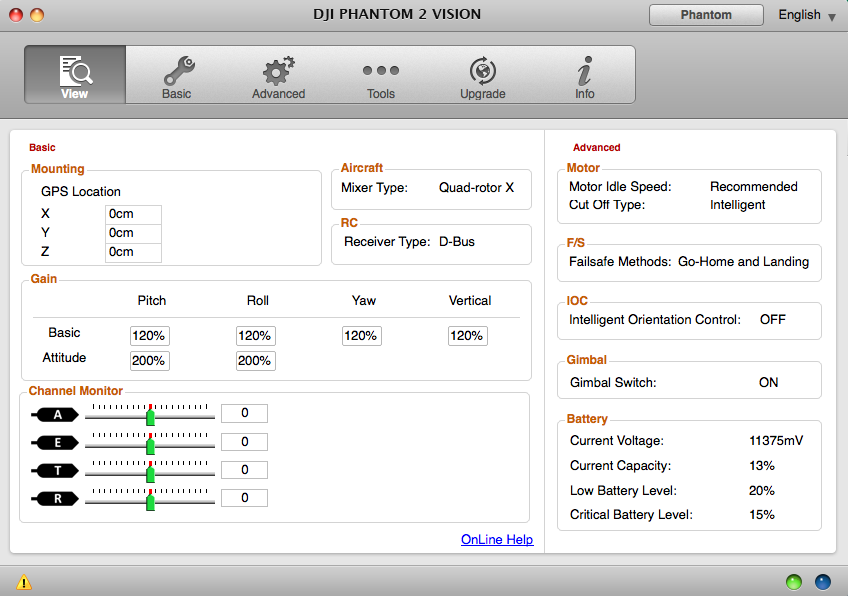Viewport: 848px width, 596px height.
Task: Click the Basic Vertical gain field
Action: (468, 336)
